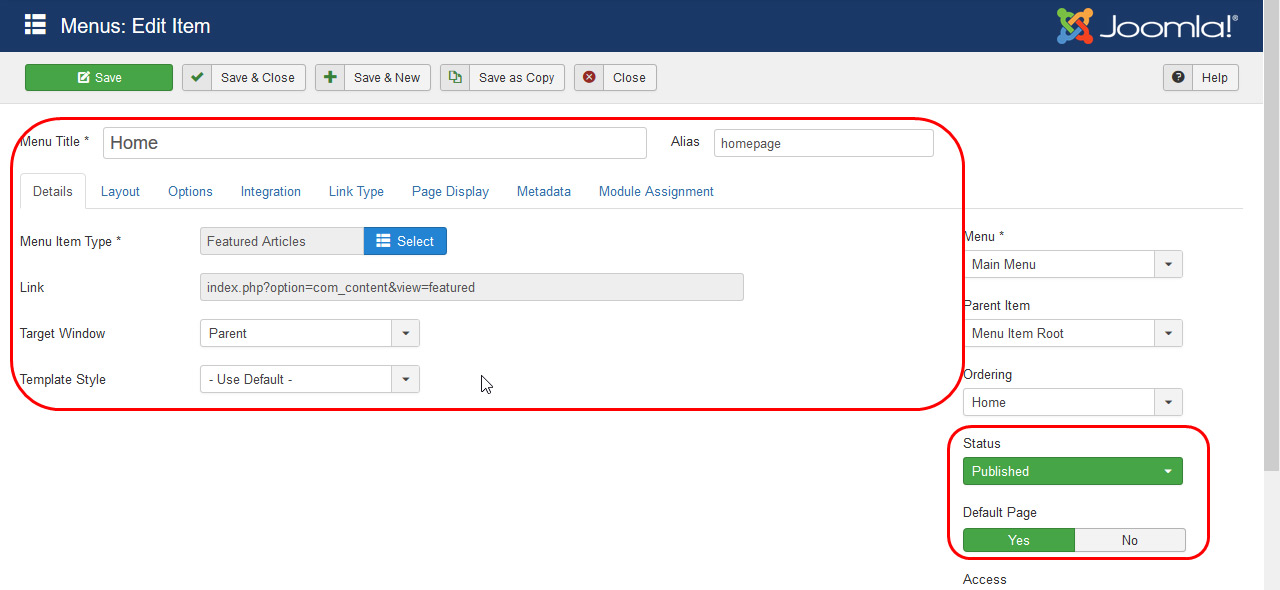This screenshot has height=590, width=1280.
Task: Click the green checkmark on Save & Close
Action: point(197,77)
